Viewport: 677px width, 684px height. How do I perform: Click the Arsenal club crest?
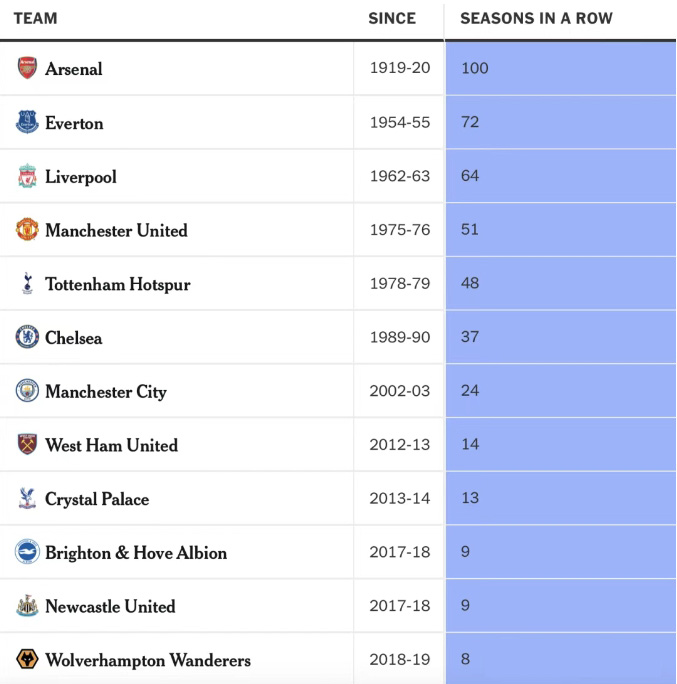(27, 69)
